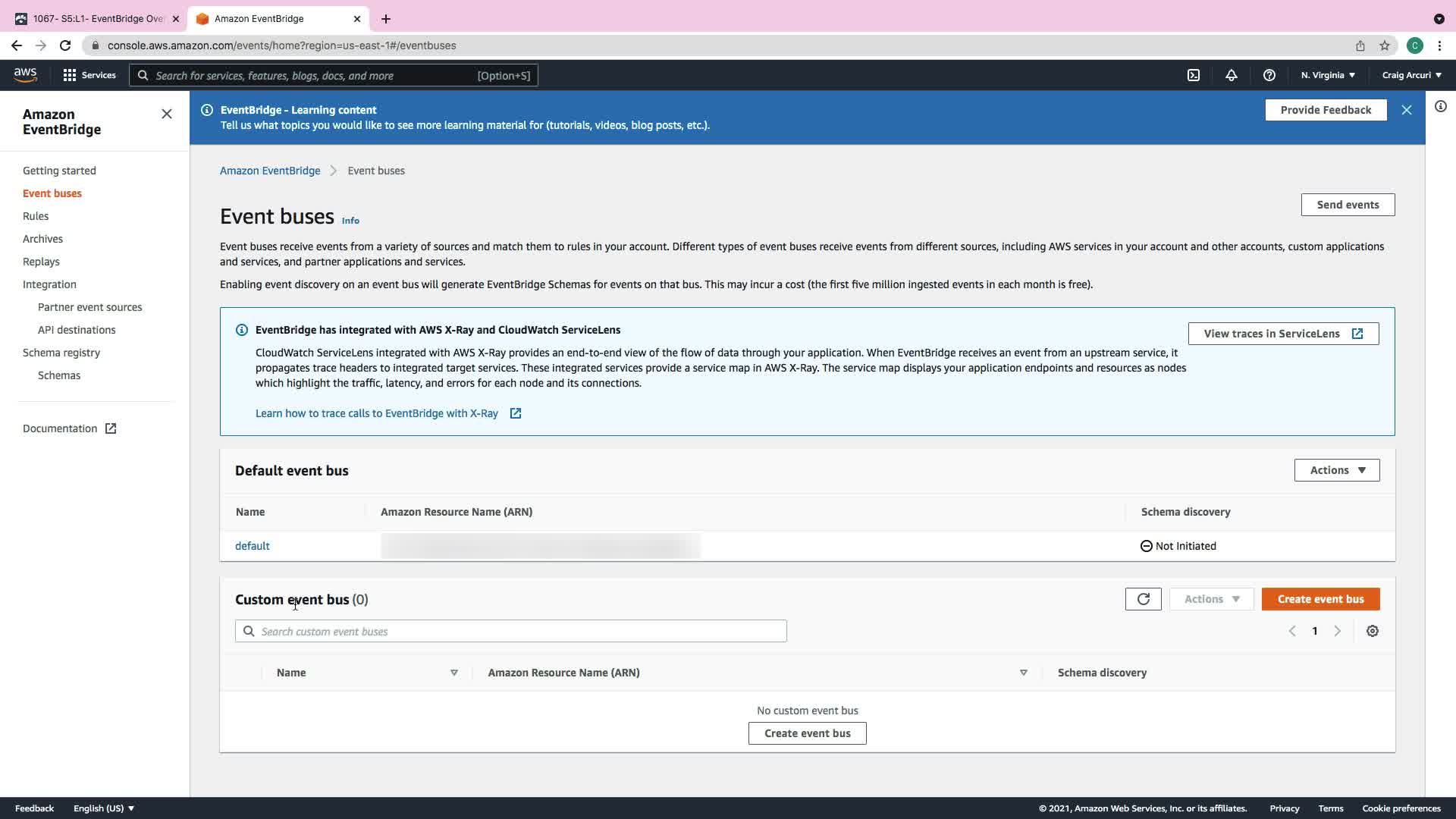Open the default event bus link

click(252, 546)
